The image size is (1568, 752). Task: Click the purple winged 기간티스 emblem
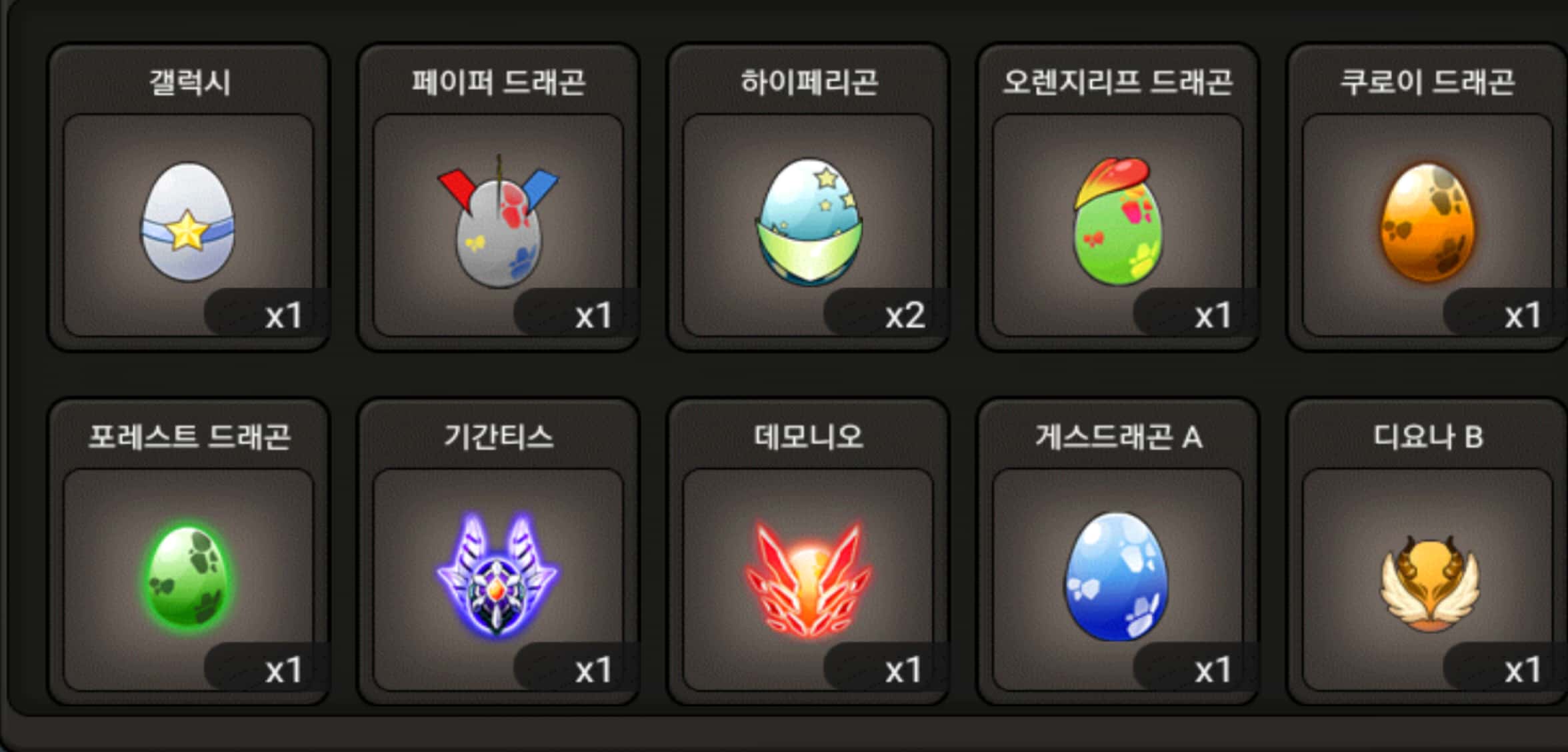pyautogui.click(x=498, y=575)
